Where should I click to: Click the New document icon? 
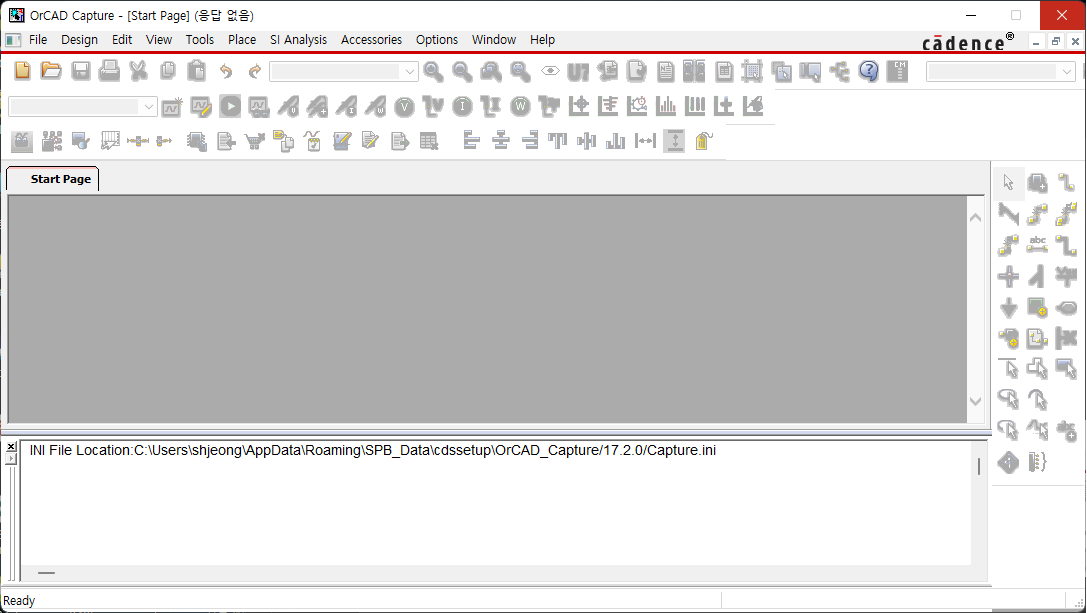click(22, 71)
